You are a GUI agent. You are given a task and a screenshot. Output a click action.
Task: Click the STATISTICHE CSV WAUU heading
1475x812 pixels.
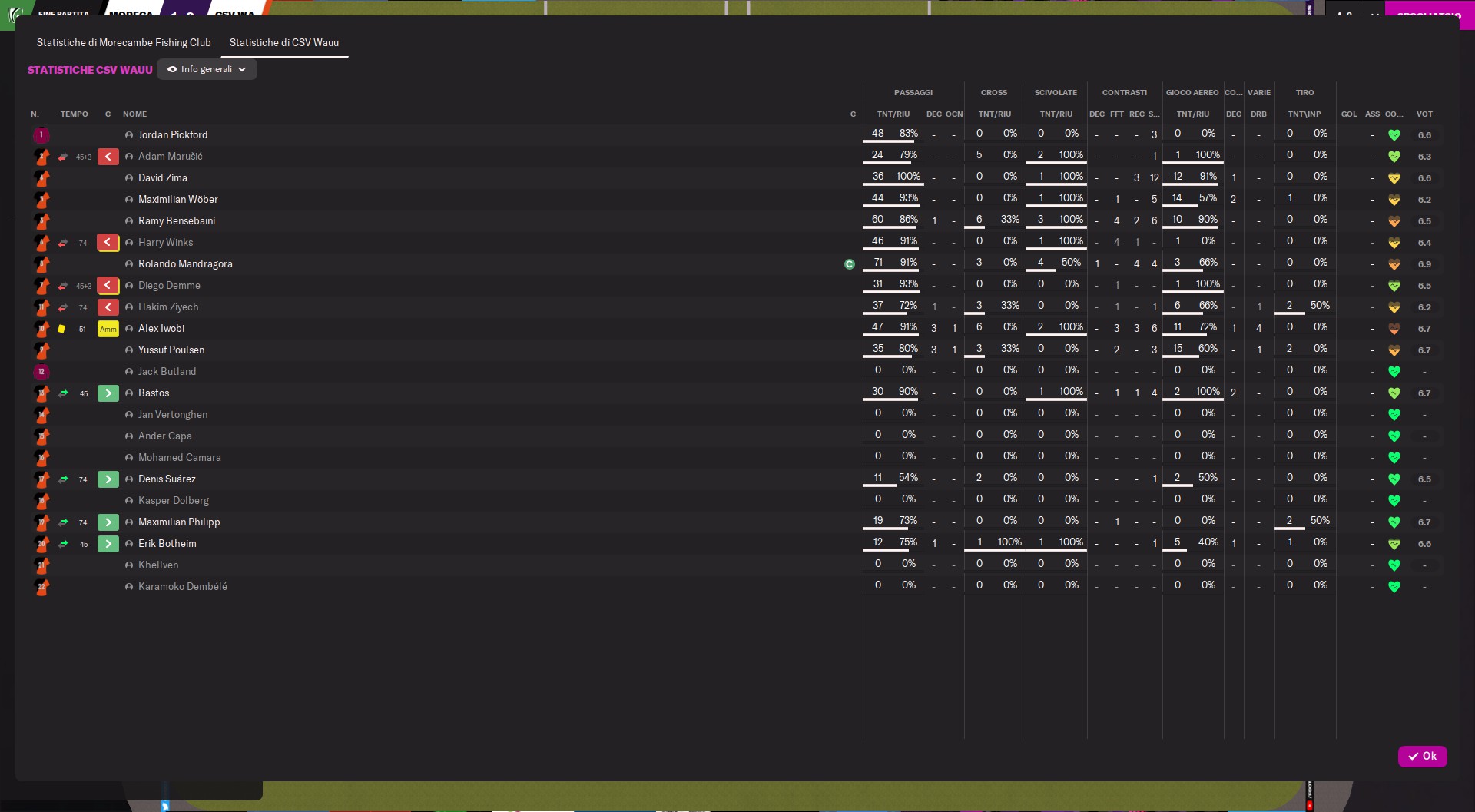(x=90, y=70)
